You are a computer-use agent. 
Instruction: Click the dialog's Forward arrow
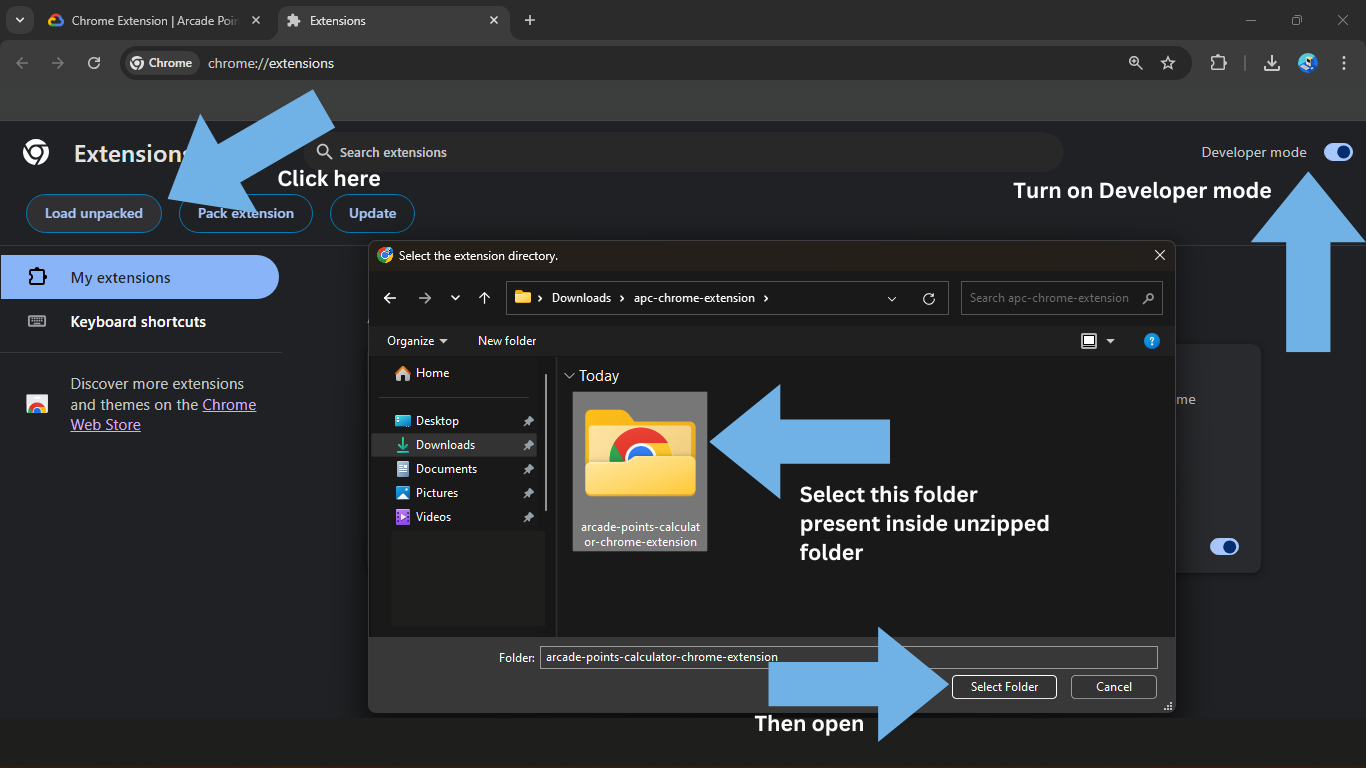click(425, 298)
